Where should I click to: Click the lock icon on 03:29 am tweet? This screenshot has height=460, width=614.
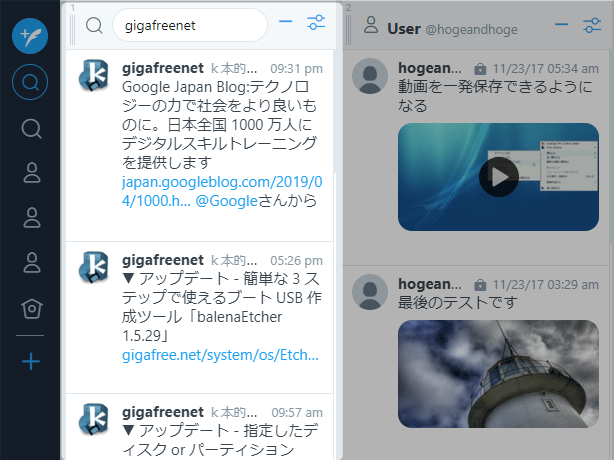(x=480, y=285)
